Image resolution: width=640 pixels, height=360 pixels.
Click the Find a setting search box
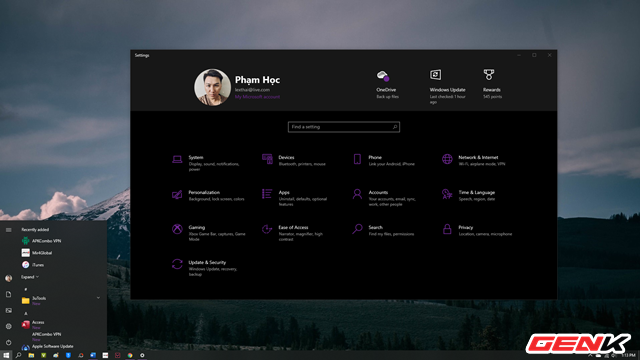[344, 127]
